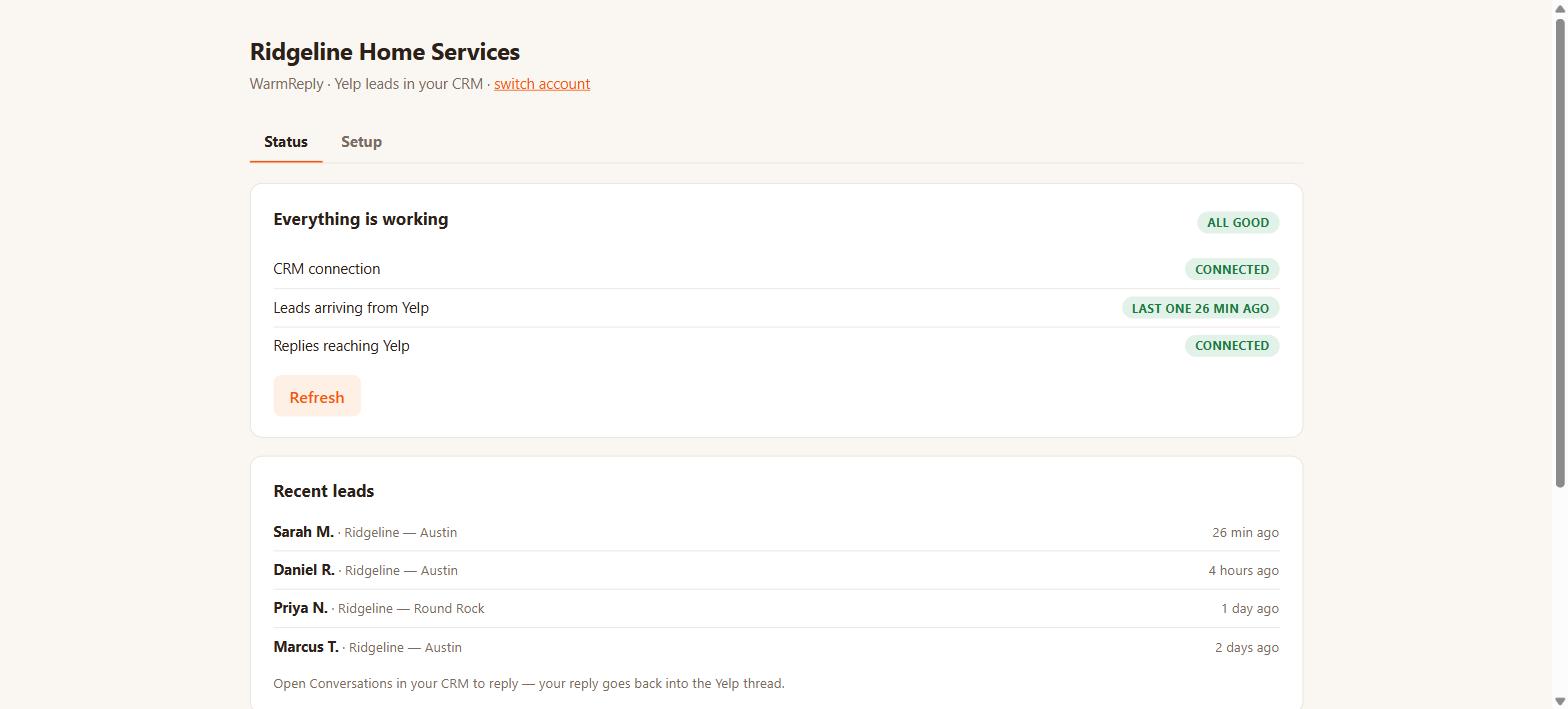Click the 'Everything is working' heading
Image resolution: width=1568 pixels, height=709 pixels.
[361, 219]
